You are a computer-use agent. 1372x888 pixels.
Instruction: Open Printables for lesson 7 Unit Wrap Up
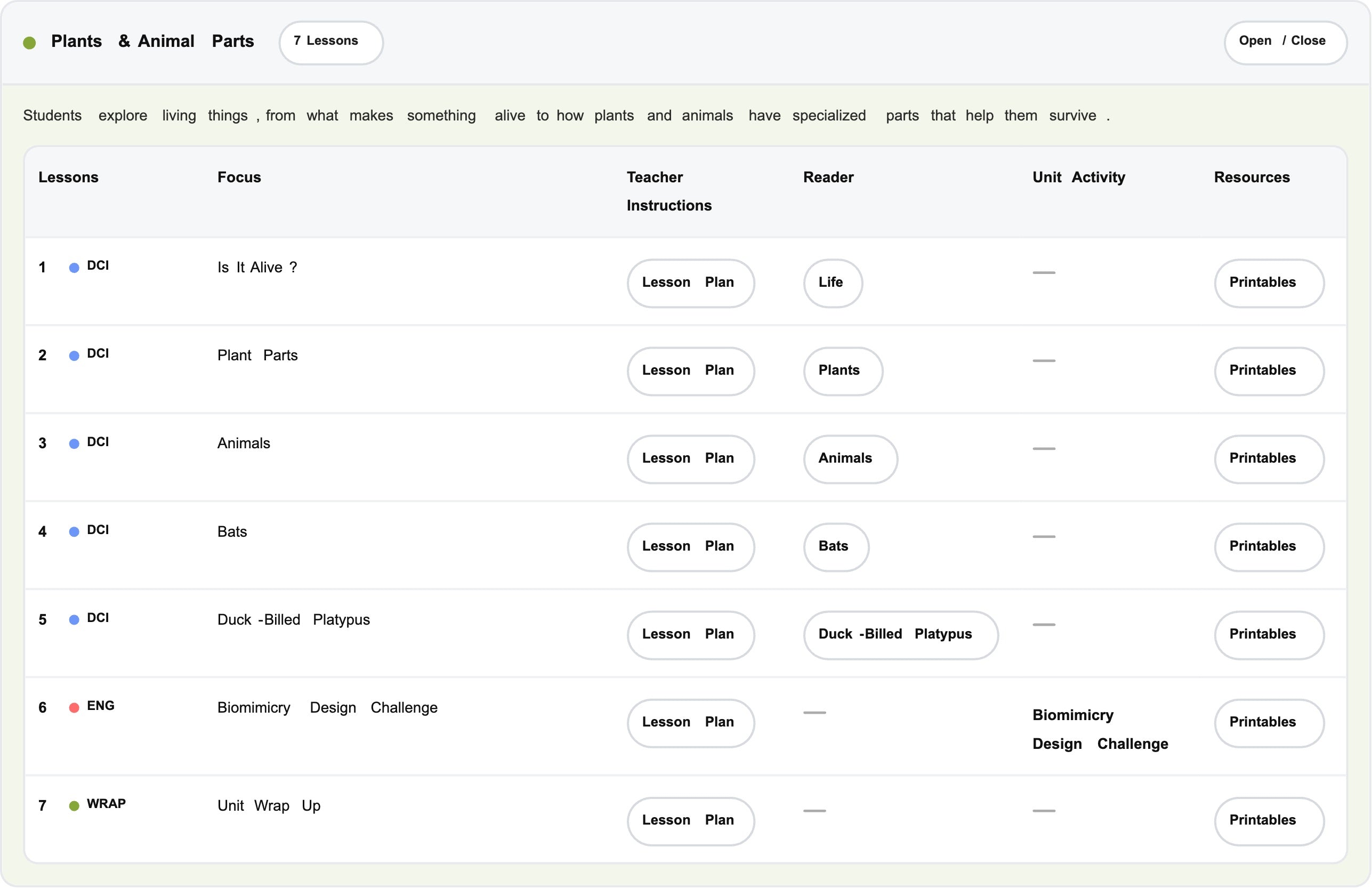tap(1269, 821)
